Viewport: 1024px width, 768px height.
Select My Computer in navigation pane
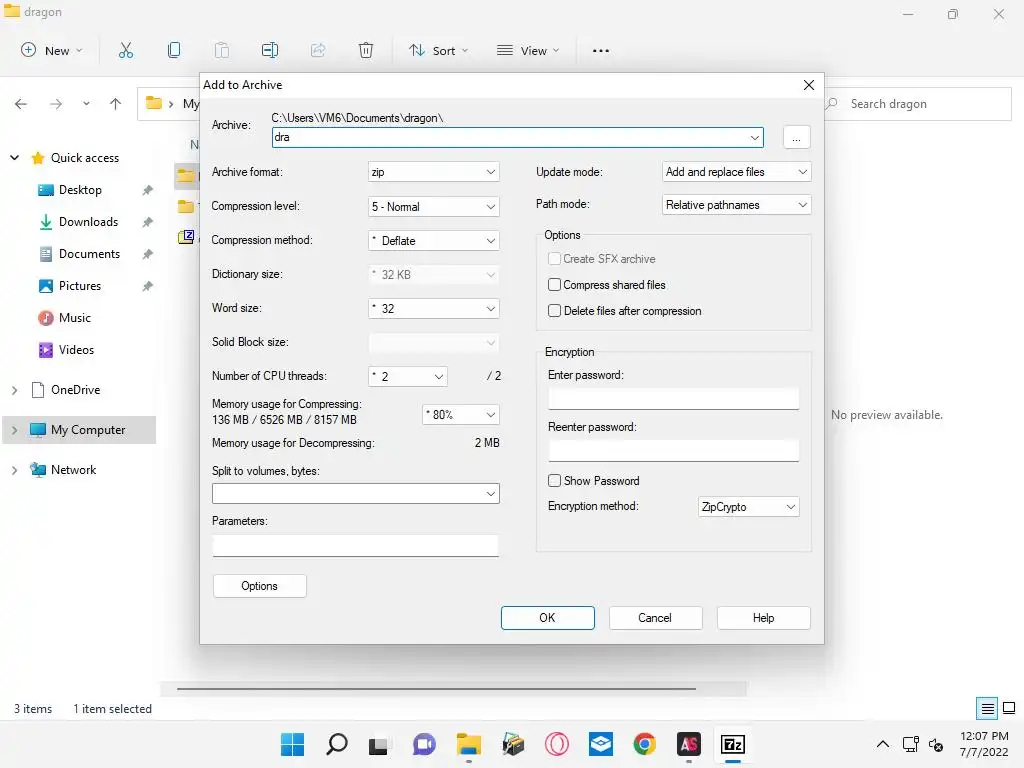80,430
